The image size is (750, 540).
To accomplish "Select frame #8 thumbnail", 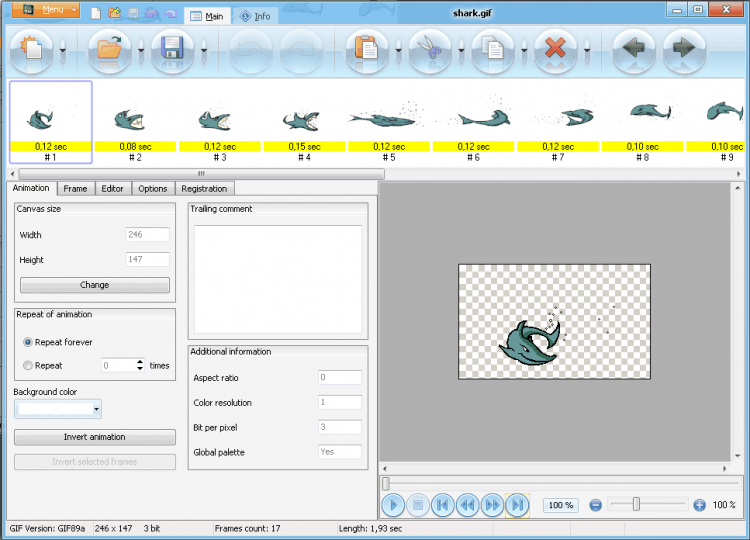I will (x=642, y=122).
